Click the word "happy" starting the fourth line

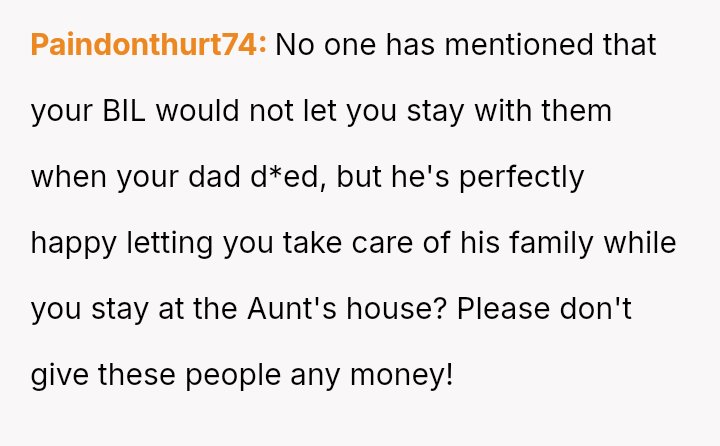click(73, 243)
